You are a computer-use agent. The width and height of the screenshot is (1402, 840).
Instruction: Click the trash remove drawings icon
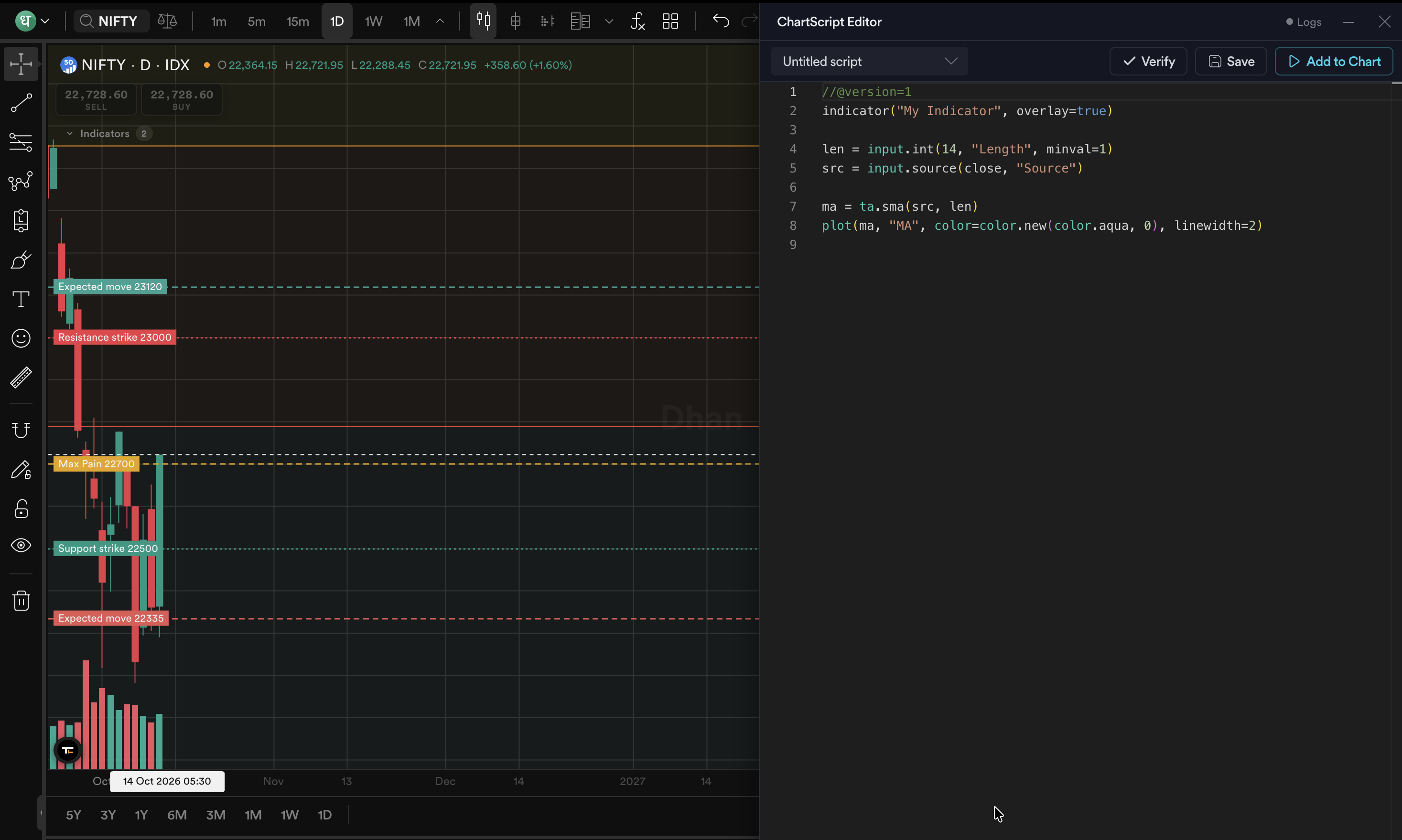(21, 601)
